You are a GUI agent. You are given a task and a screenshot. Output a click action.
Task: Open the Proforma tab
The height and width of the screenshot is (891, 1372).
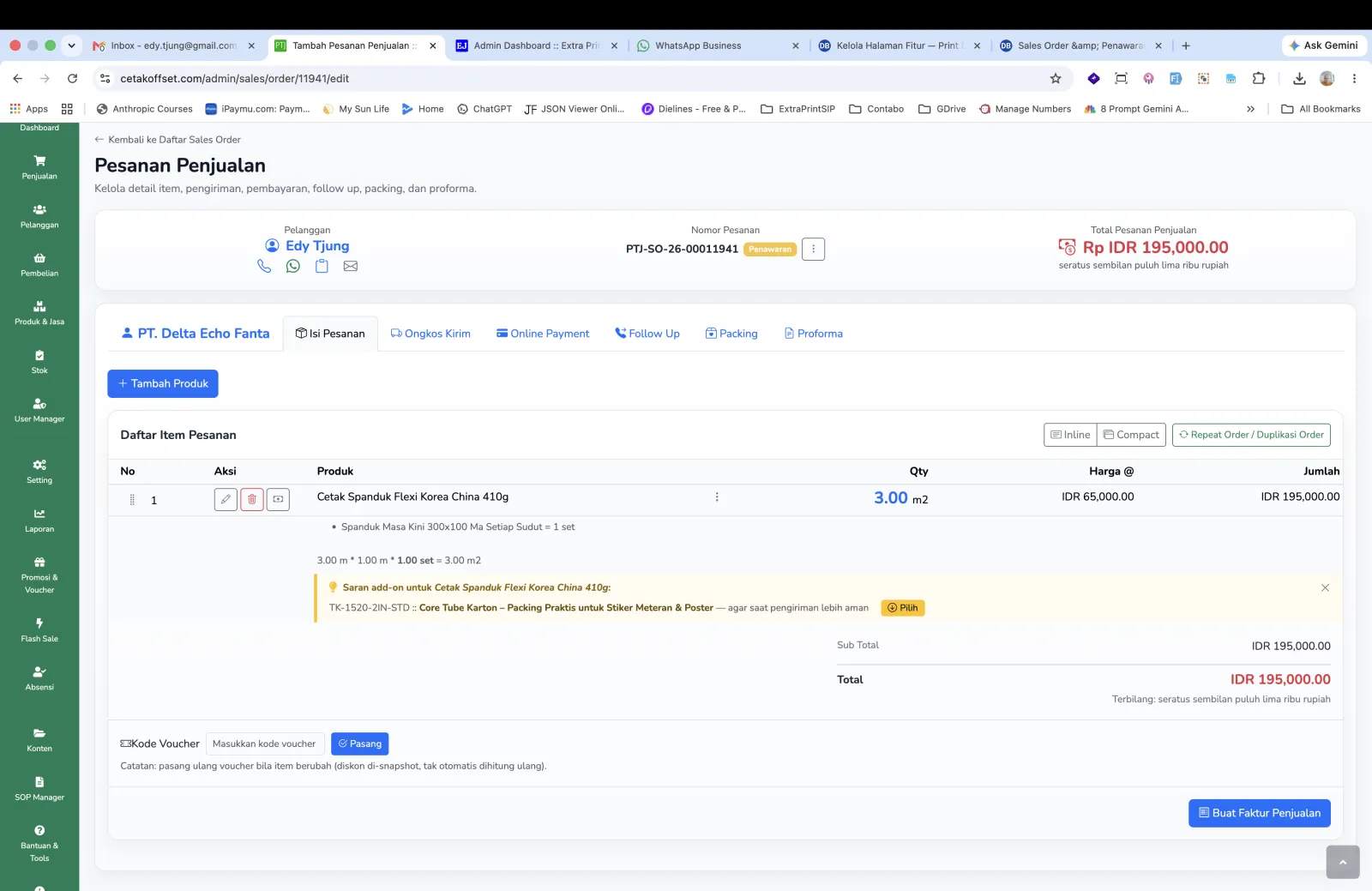coord(814,334)
